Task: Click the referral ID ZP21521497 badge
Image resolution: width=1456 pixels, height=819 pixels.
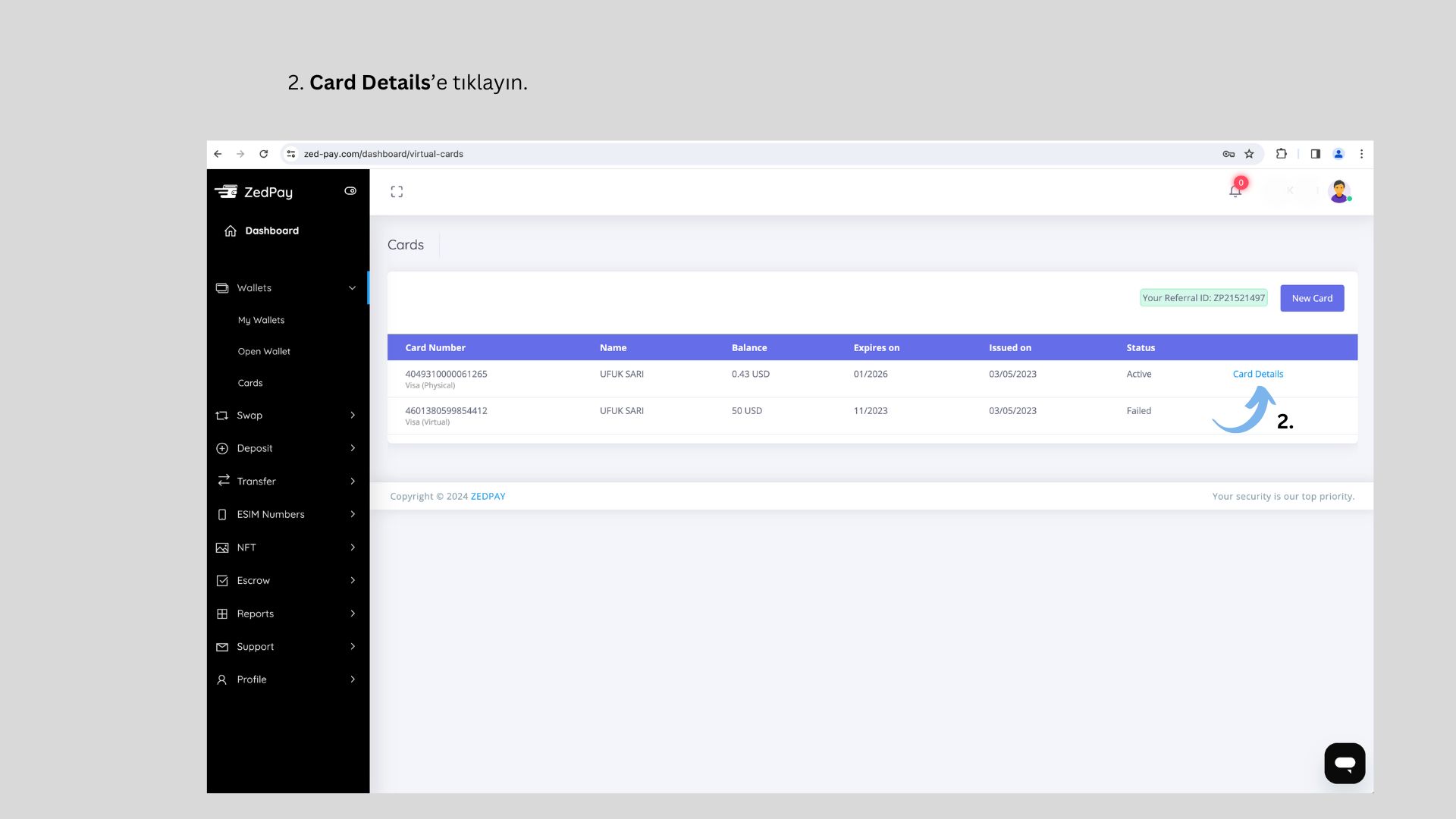Action: pos(1203,298)
